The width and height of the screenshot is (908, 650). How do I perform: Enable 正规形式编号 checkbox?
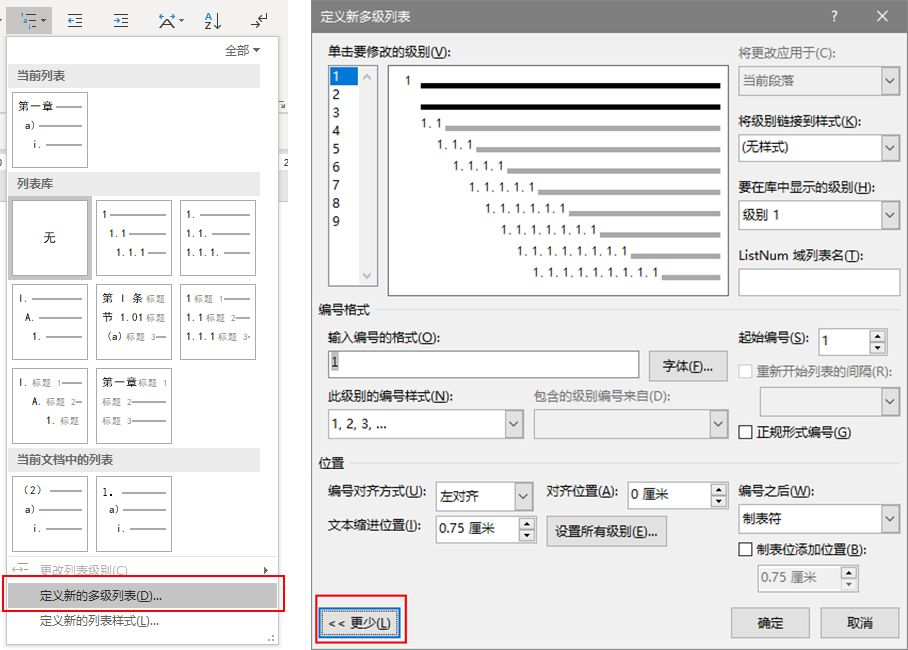pos(746,432)
